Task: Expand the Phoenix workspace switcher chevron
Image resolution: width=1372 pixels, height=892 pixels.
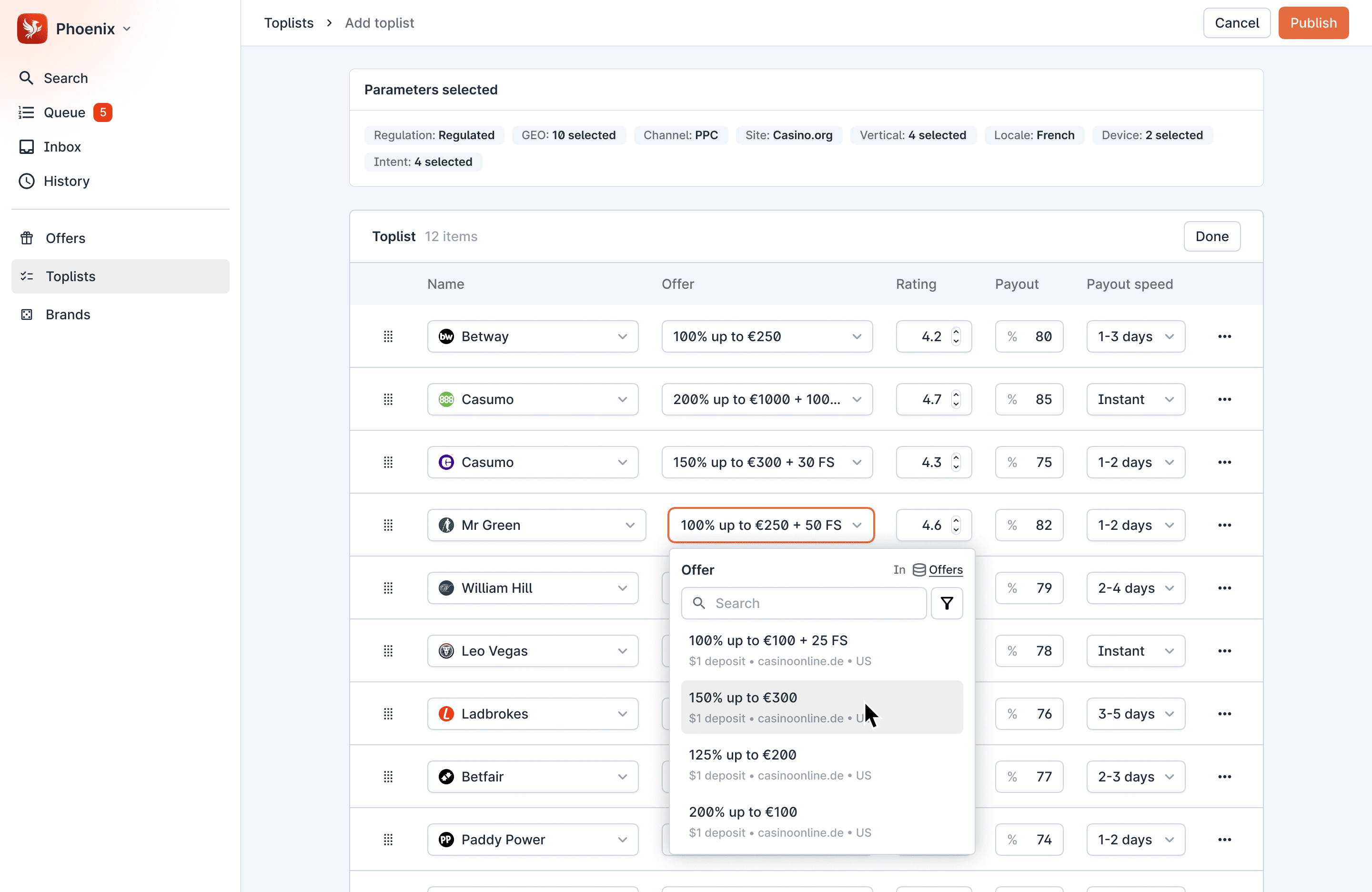Action: (127, 29)
